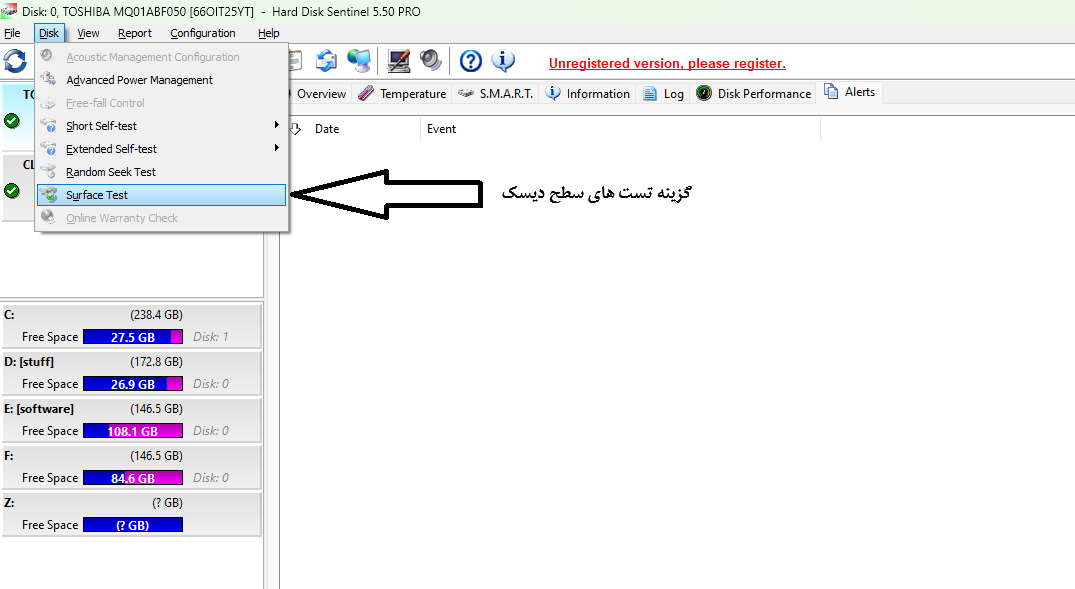1075x589 pixels.
Task: Open the Configuration menu
Action: [202, 33]
